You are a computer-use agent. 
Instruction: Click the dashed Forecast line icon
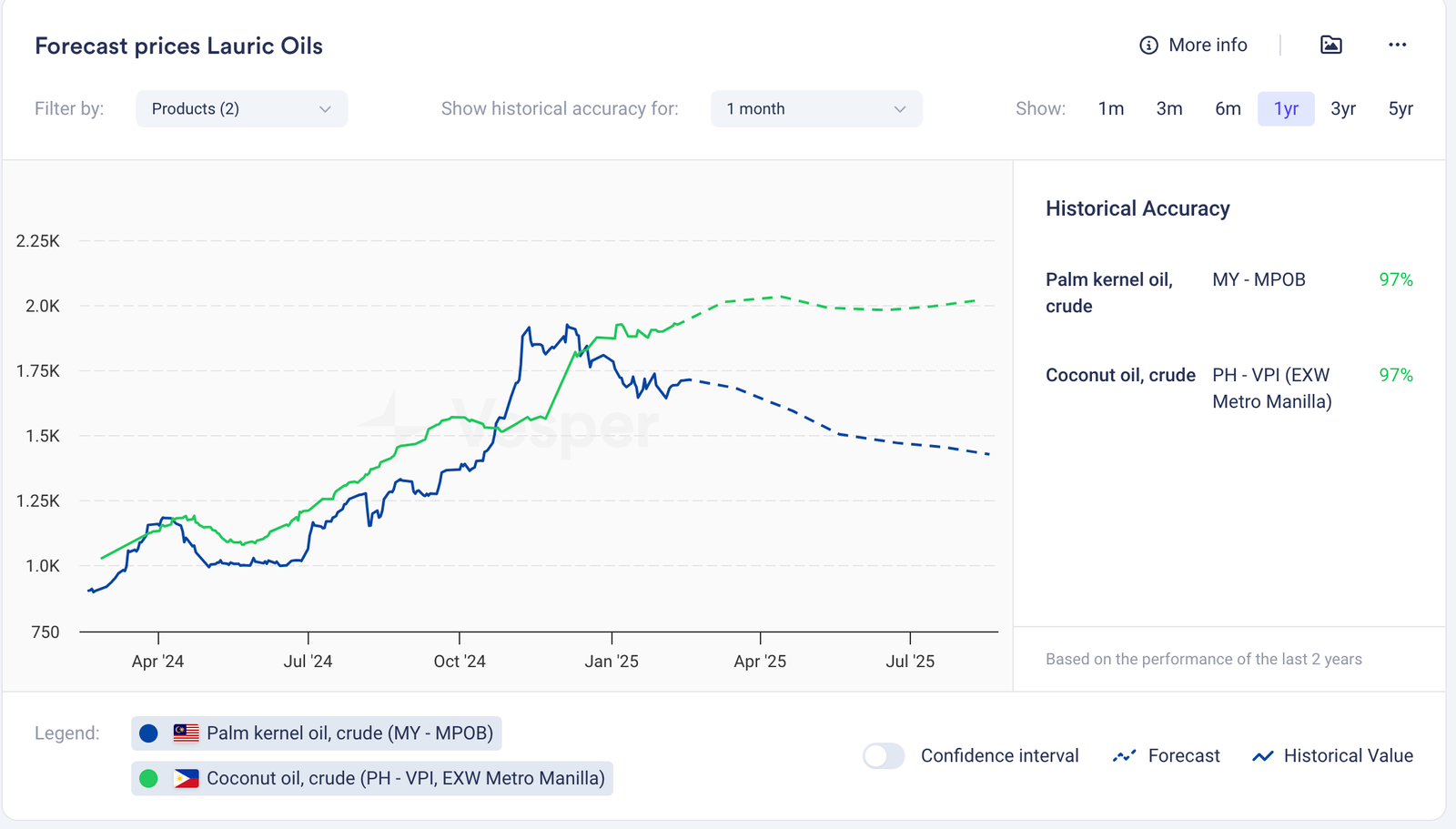1124,756
